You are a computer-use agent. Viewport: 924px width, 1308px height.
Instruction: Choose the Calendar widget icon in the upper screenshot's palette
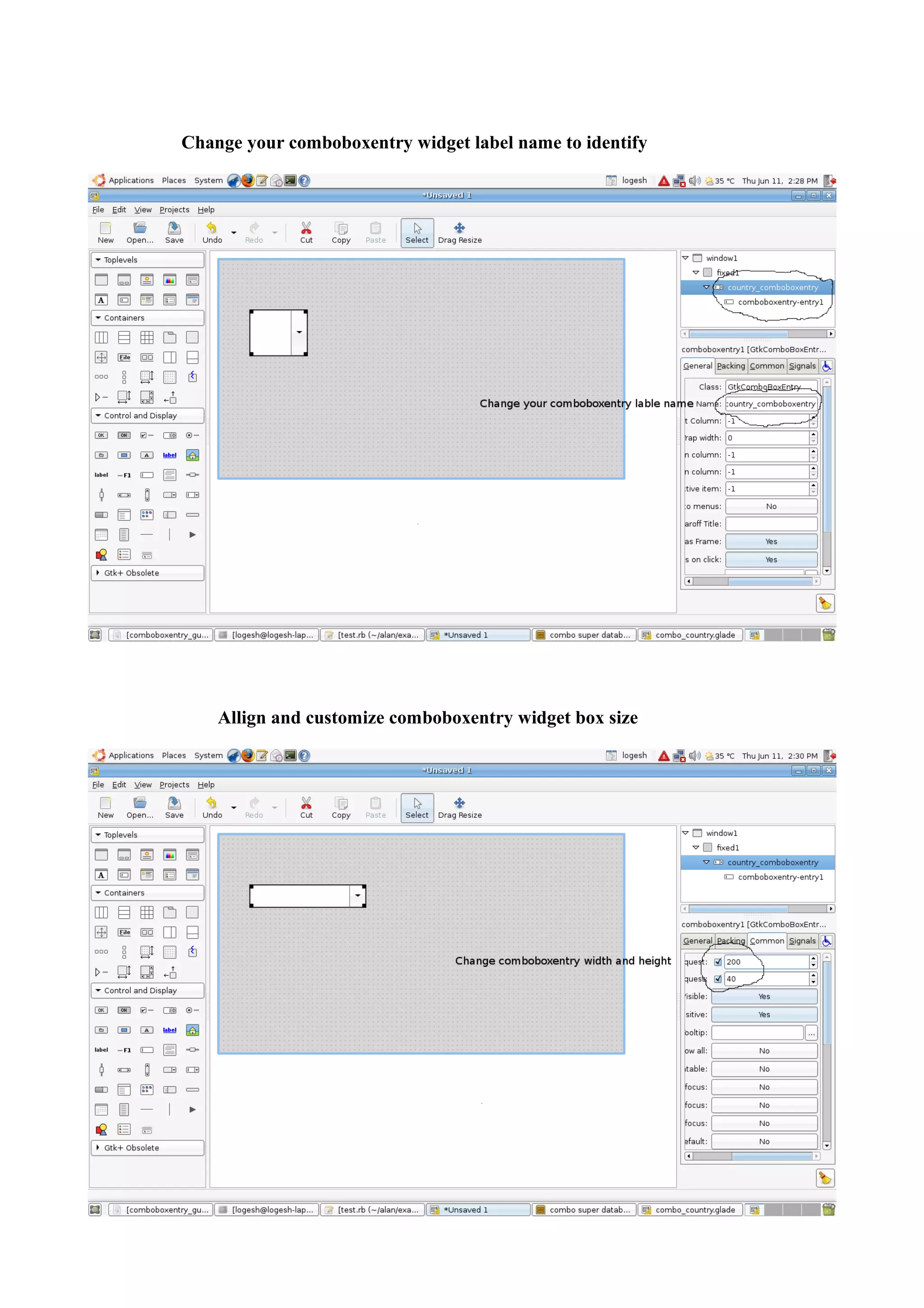coord(102,535)
